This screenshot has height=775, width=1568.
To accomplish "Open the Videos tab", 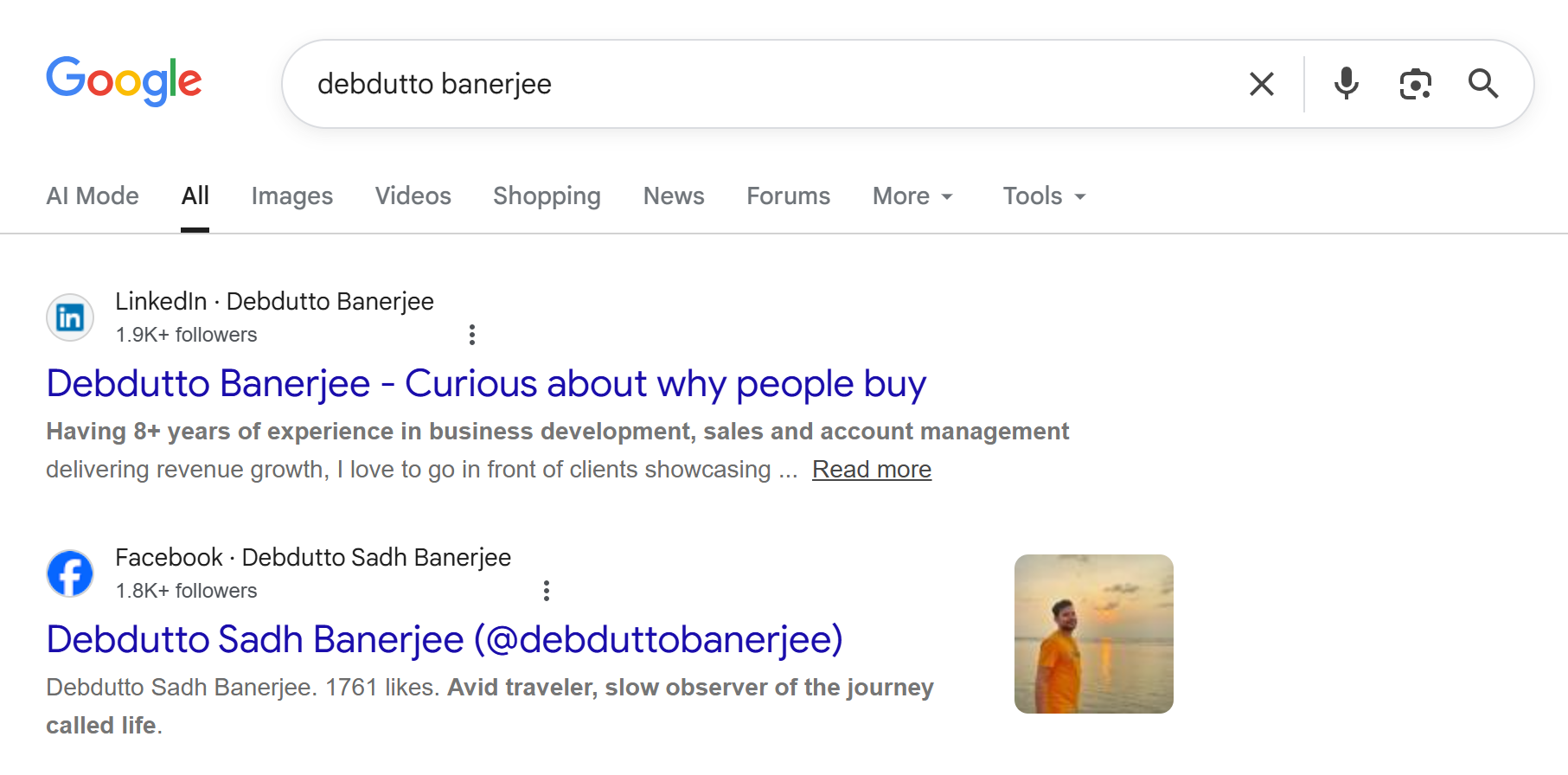I will (413, 196).
